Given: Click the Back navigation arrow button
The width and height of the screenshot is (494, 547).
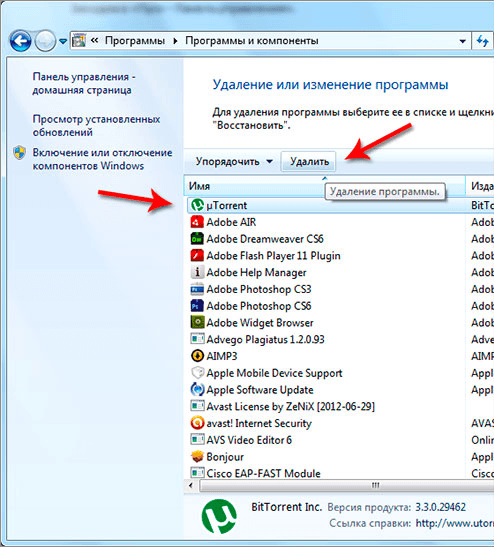Looking at the screenshot, I should (x=21, y=41).
